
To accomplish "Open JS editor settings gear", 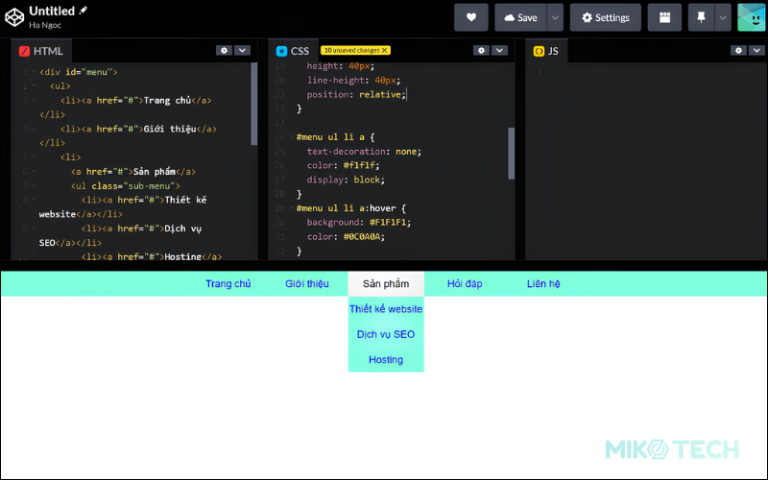I will 739,50.
